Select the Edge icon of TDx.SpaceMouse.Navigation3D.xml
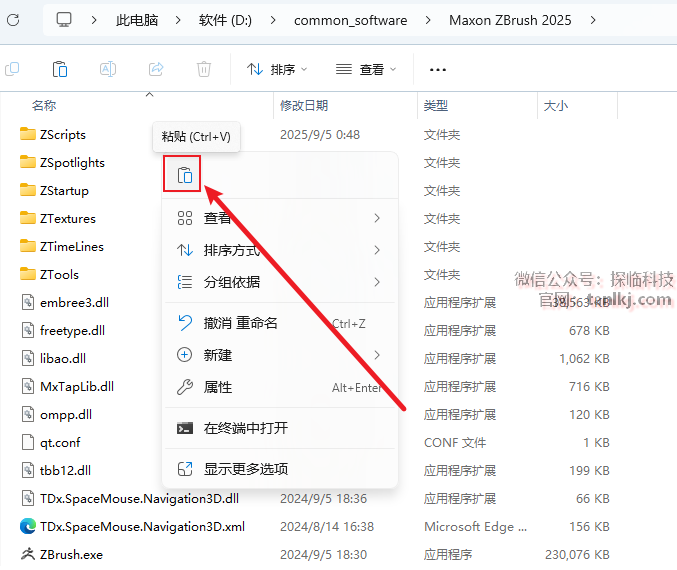Image resolution: width=677 pixels, height=570 pixels. (x=28, y=526)
